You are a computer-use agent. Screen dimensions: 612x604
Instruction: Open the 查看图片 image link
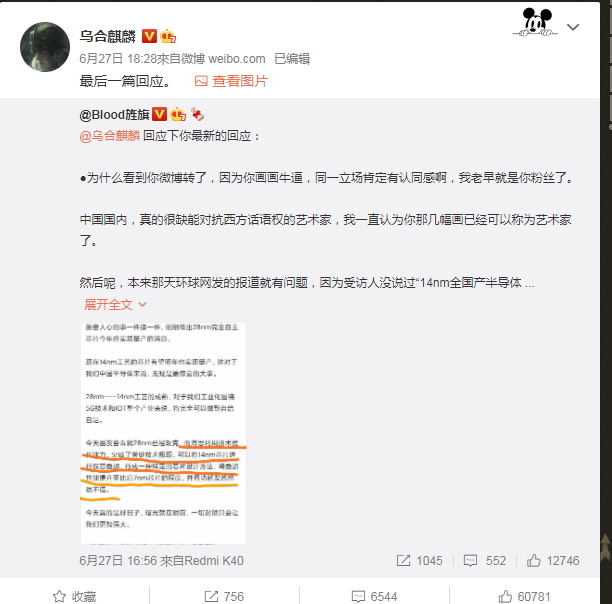231,81
